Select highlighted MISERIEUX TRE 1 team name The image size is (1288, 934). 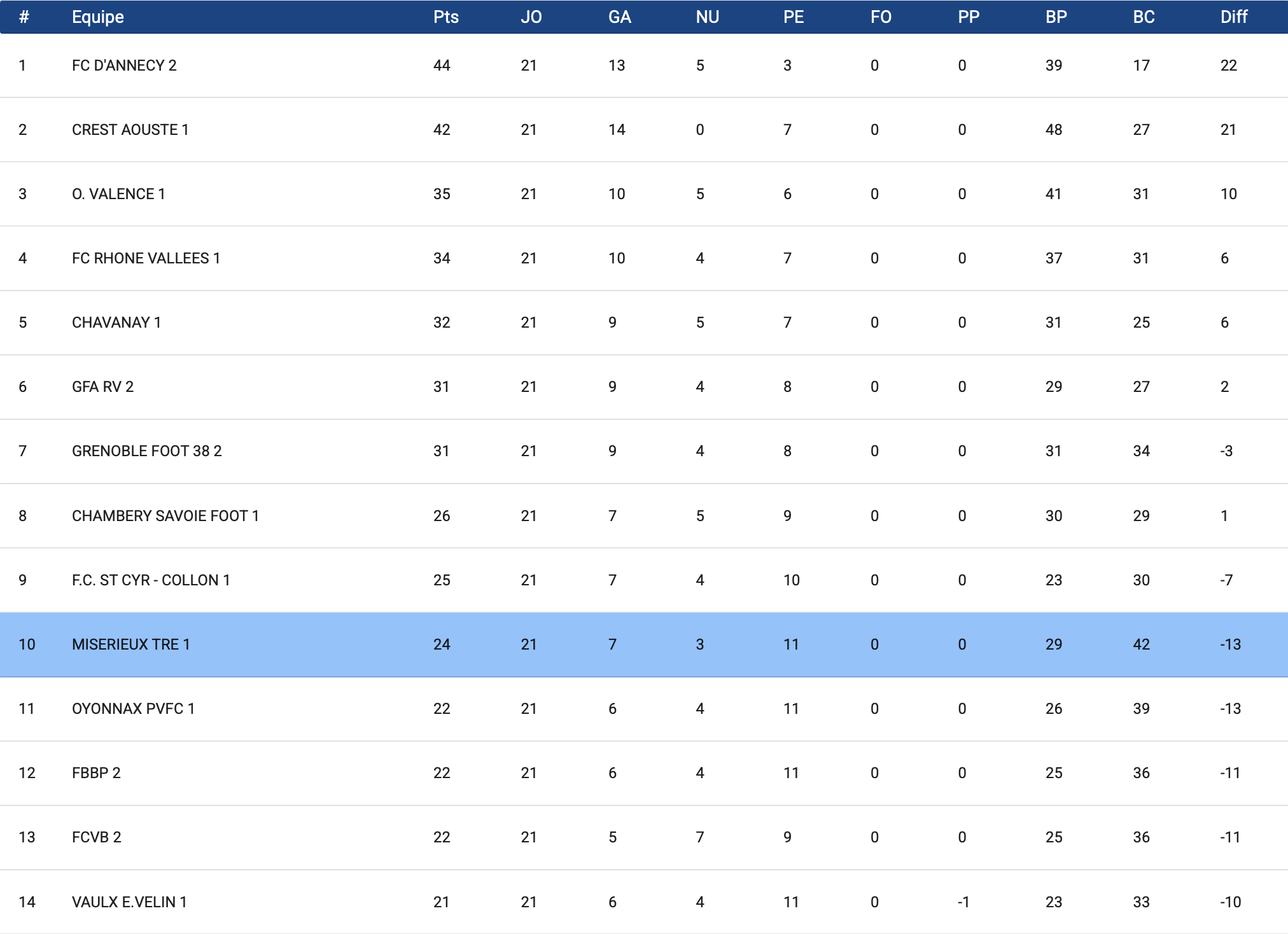click(x=131, y=645)
